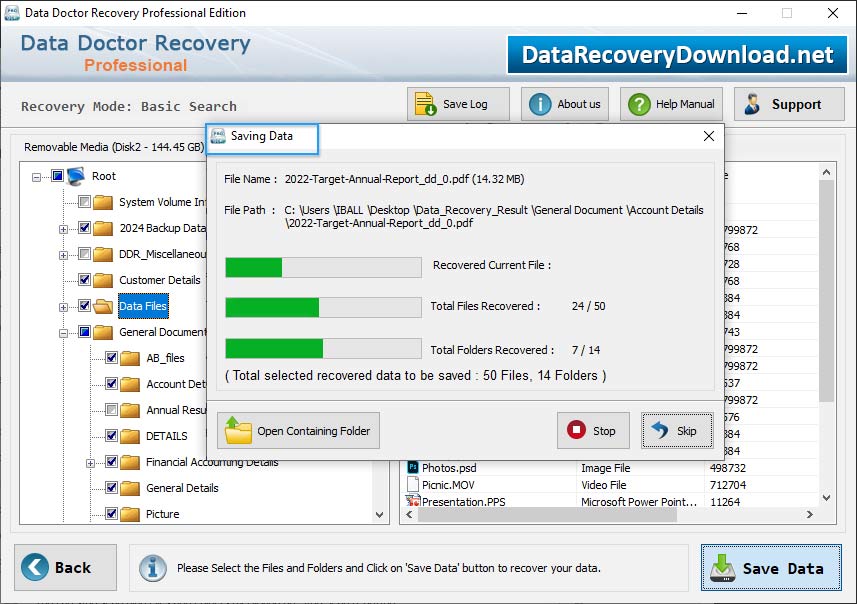Click the Presentation.PPS file icon

point(413,501)
